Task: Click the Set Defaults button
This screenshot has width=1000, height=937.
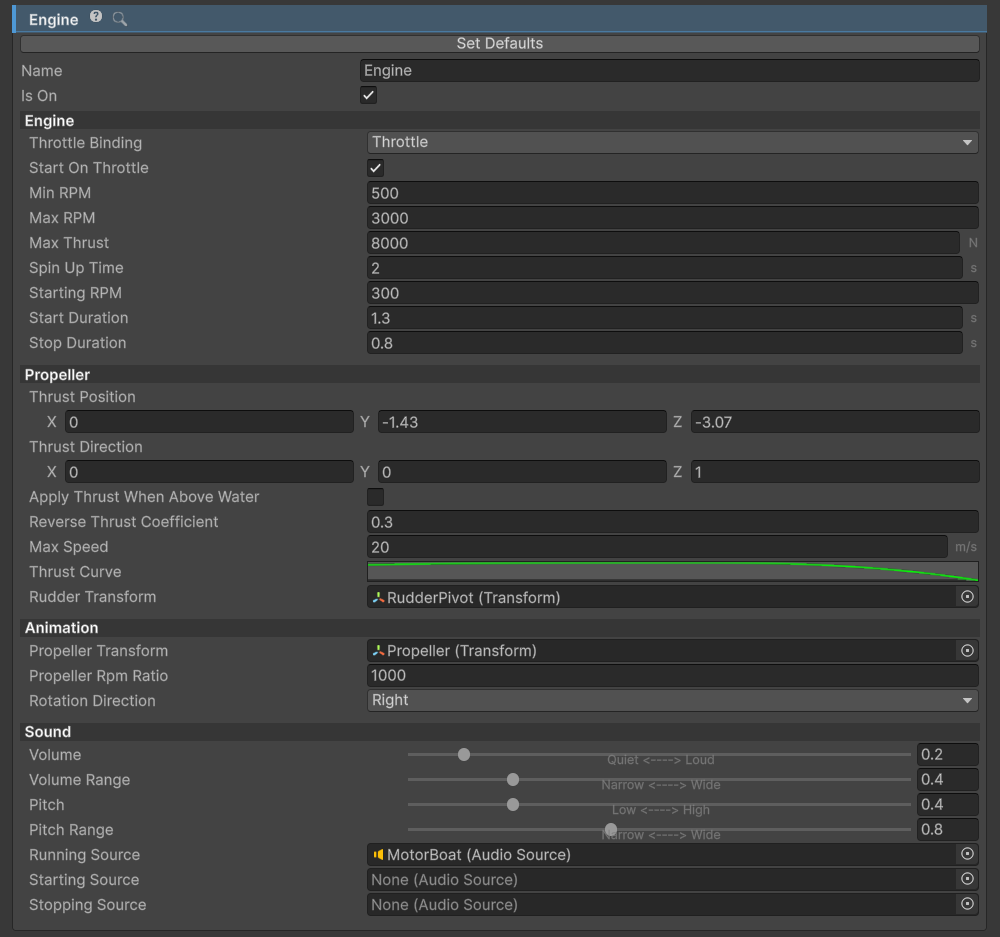Action: coord(500,43)
